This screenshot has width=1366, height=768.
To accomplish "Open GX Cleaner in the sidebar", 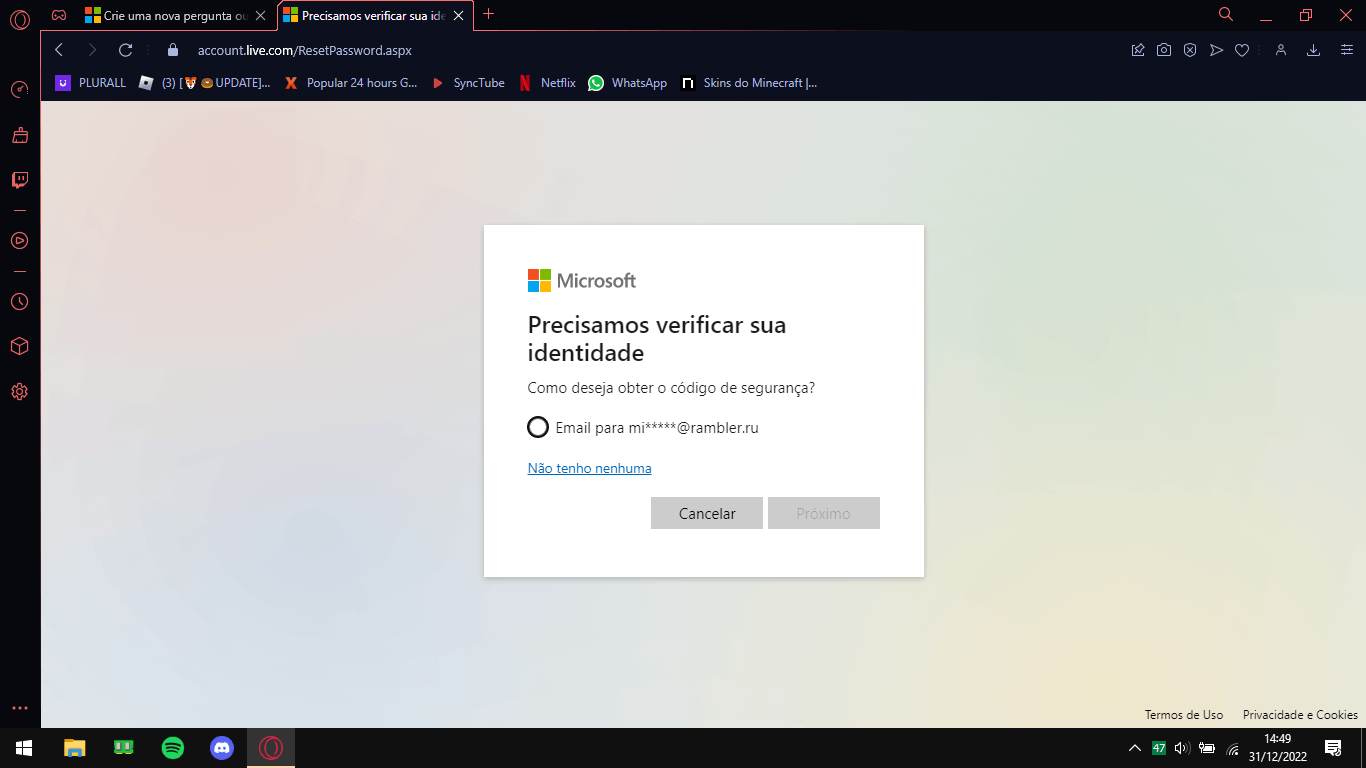I will (x=19, y=135).
